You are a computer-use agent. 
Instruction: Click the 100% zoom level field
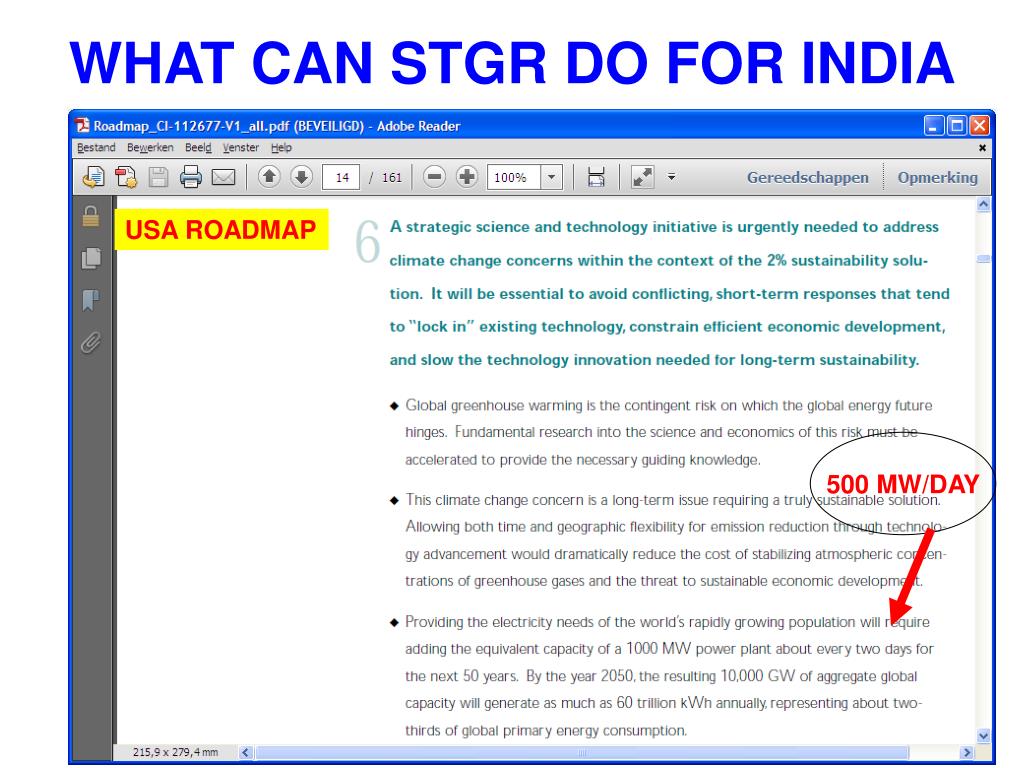[513, 177]
